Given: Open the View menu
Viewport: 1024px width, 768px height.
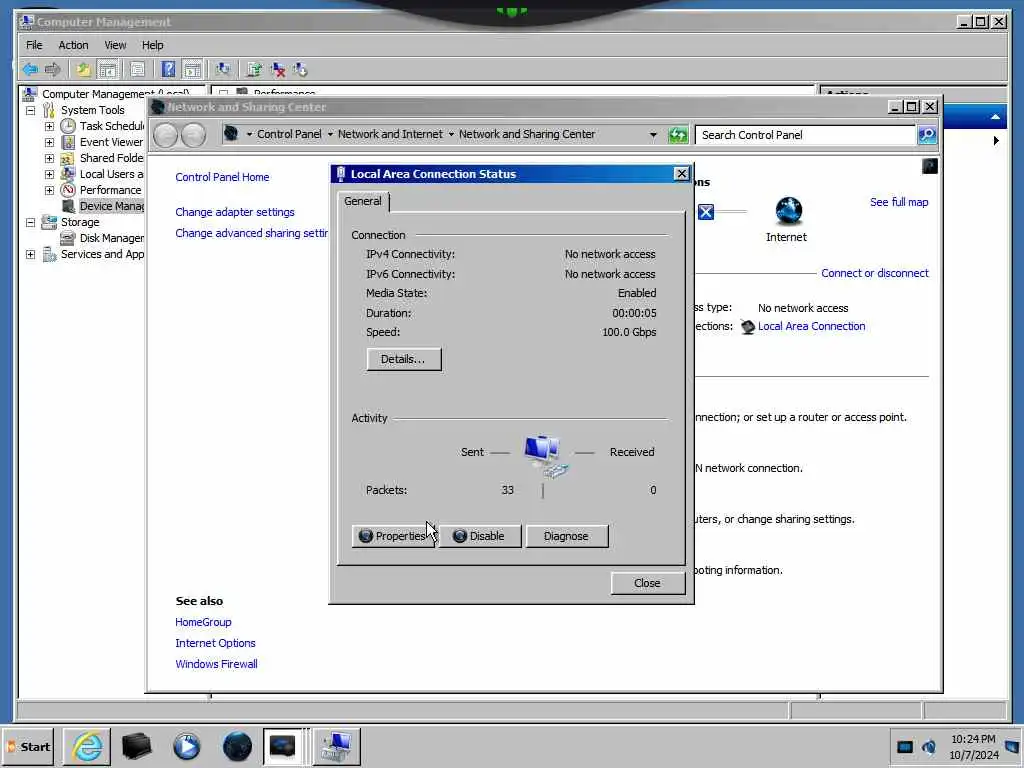Looking at the screenshot, I should coord(115,45).
